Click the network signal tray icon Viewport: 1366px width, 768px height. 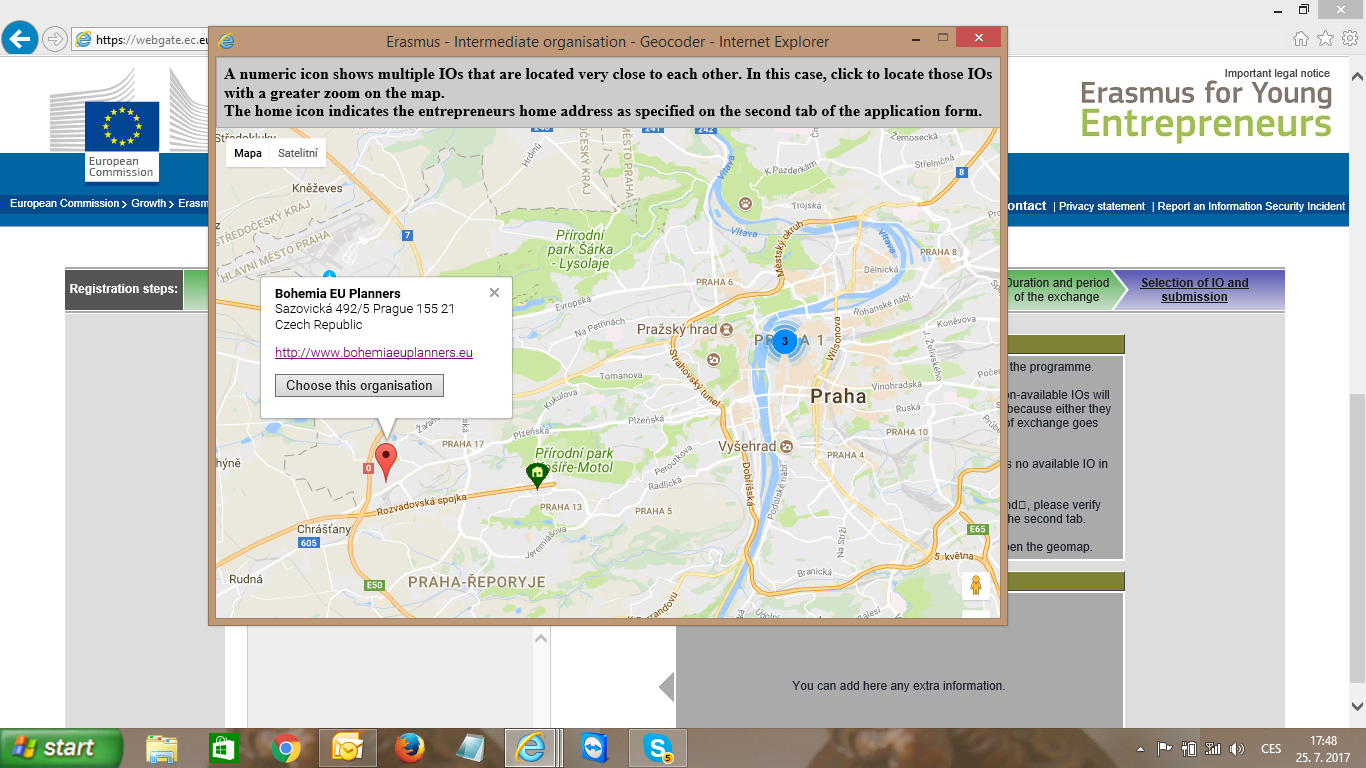[x=1213, y=748]
